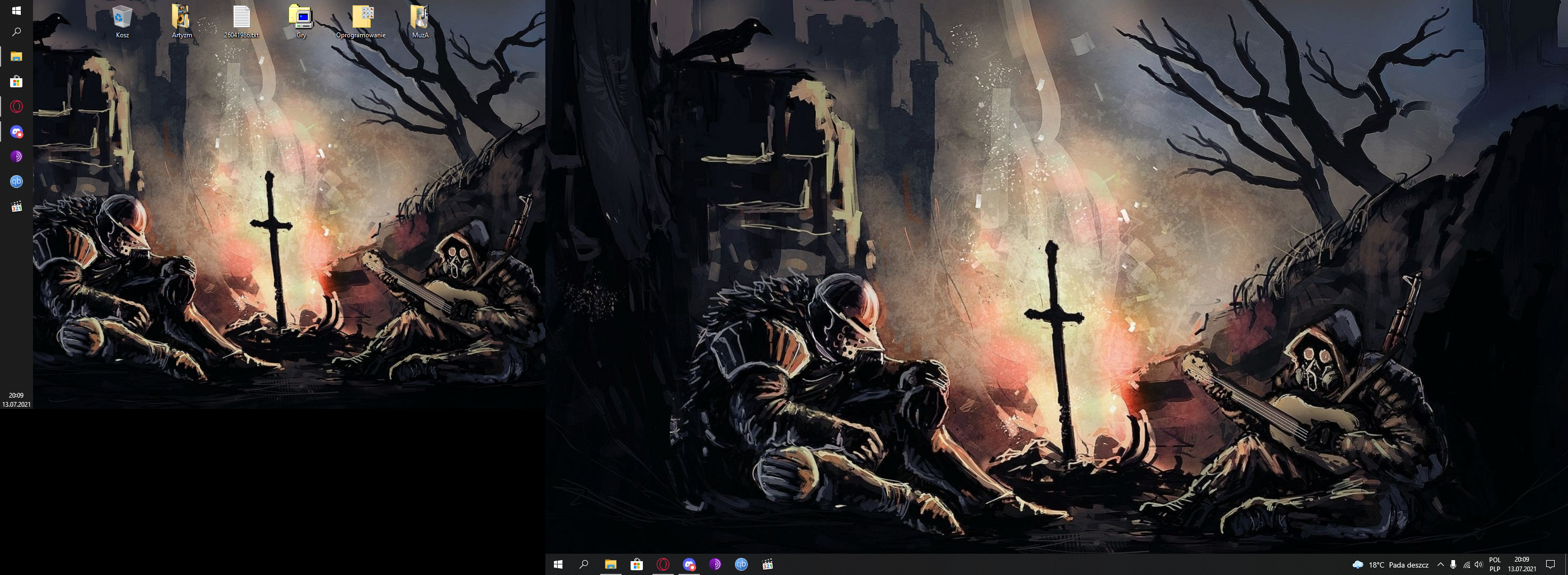Open the Wi-Fi network tray icon
The image size is (1568, 575).
coord(1466,565)
